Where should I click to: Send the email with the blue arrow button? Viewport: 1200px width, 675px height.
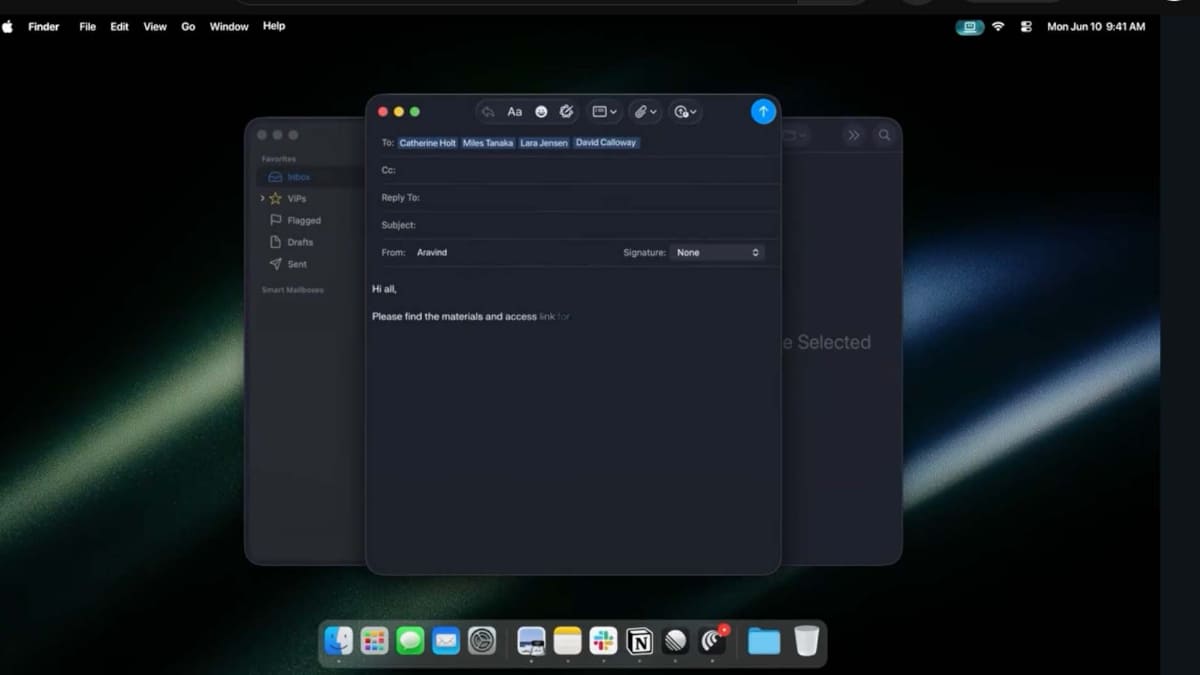(x=763, y=112)
